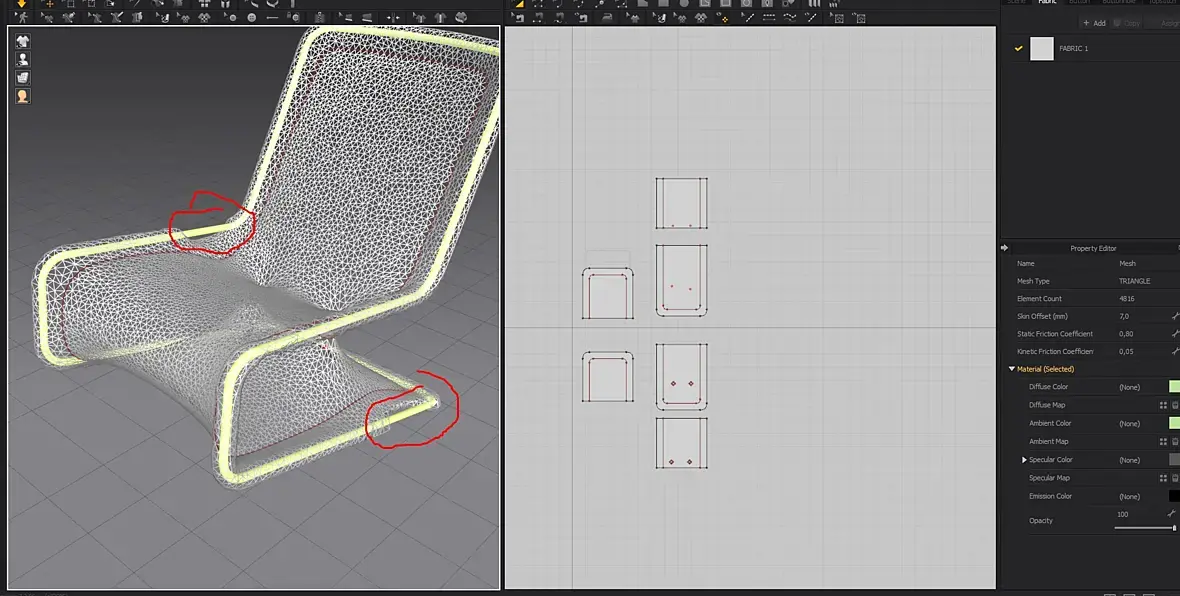The width and height of the screenshot is (1180, 596).
Task: Toggle avatar display icon in 3D viewport
Action: coord(23,59)
